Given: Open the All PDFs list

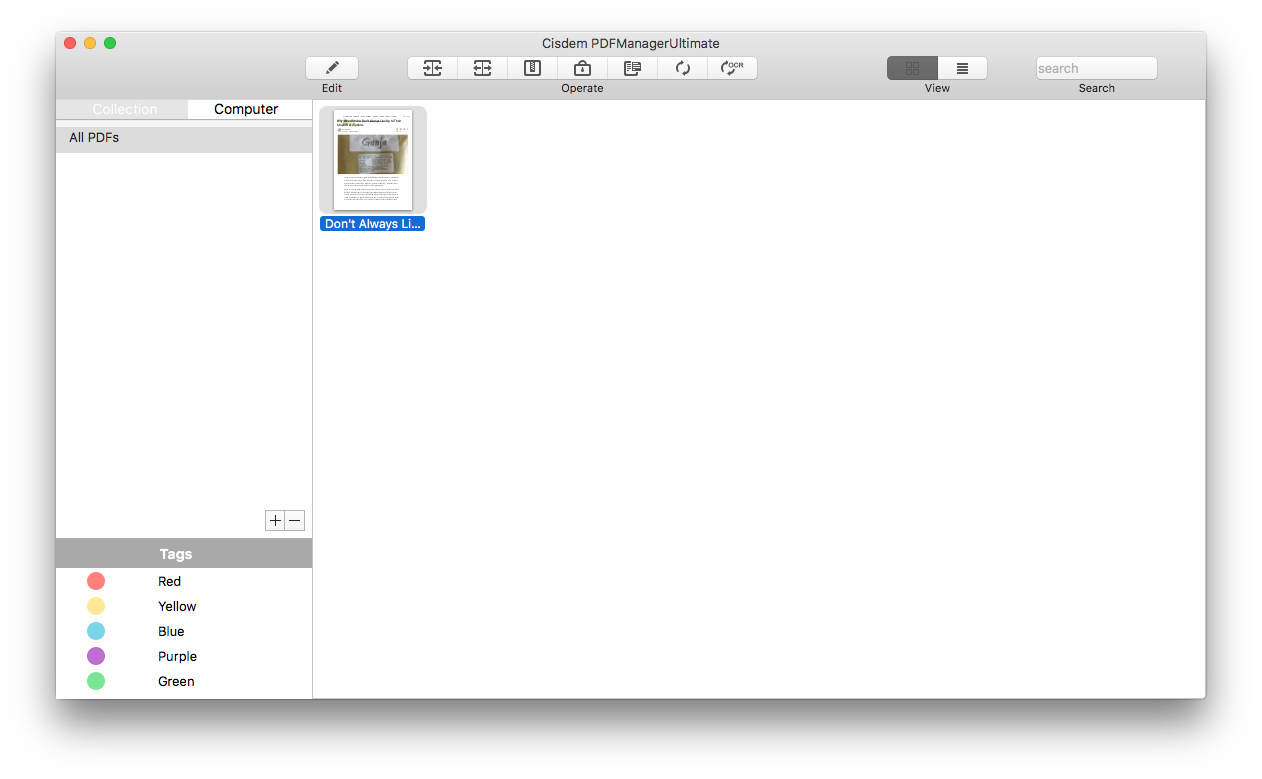Looking at the screenshot, I should (96, 138).
